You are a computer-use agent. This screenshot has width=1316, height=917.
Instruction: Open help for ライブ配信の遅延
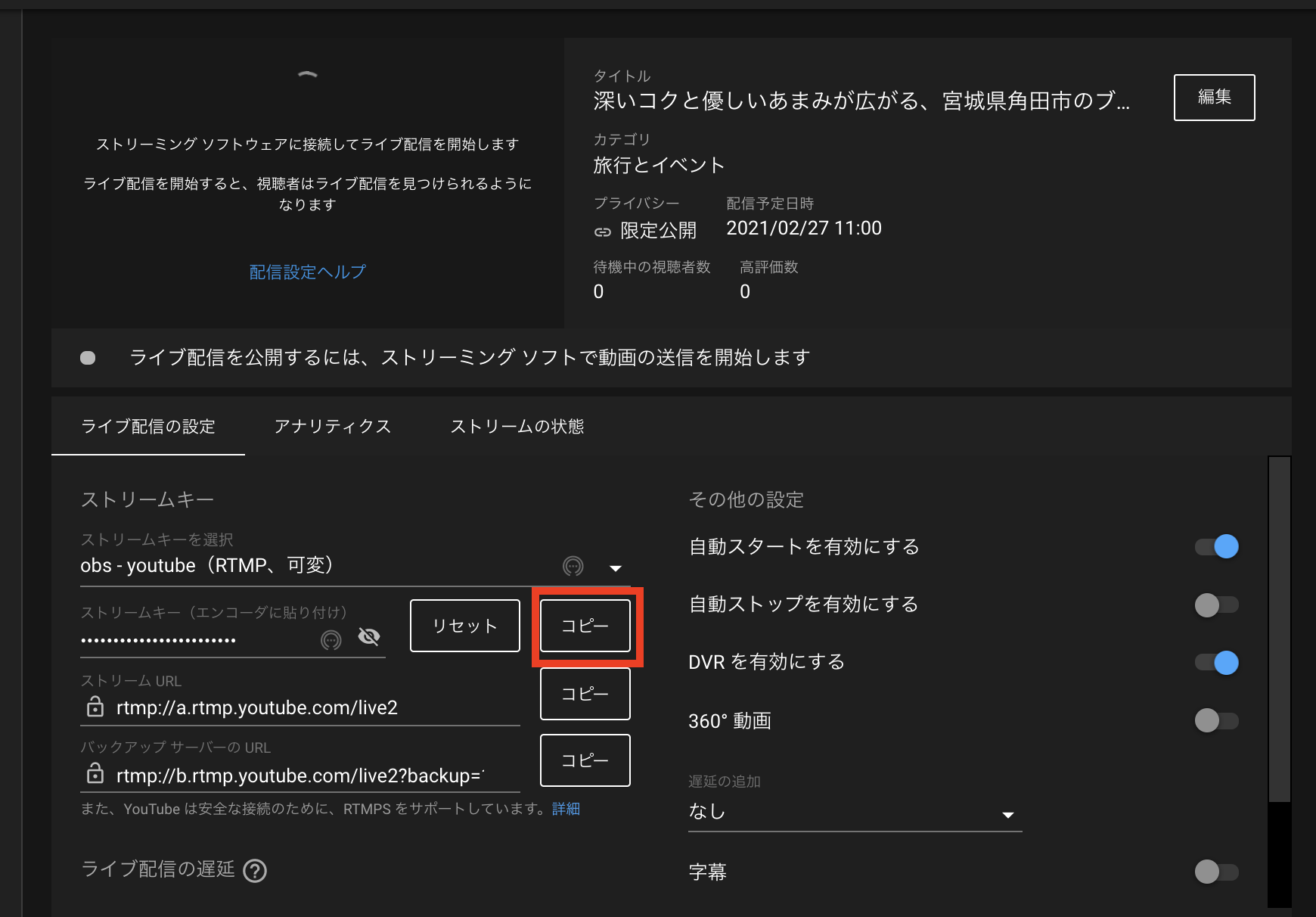coord(255,870)
